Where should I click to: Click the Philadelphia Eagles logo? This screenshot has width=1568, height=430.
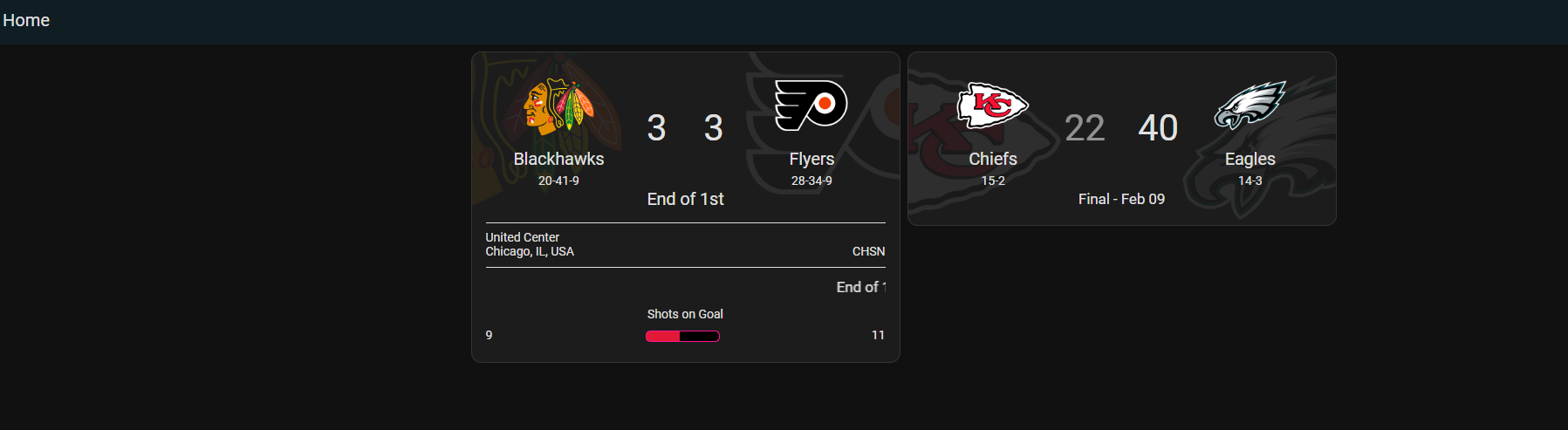(1250, 106)
